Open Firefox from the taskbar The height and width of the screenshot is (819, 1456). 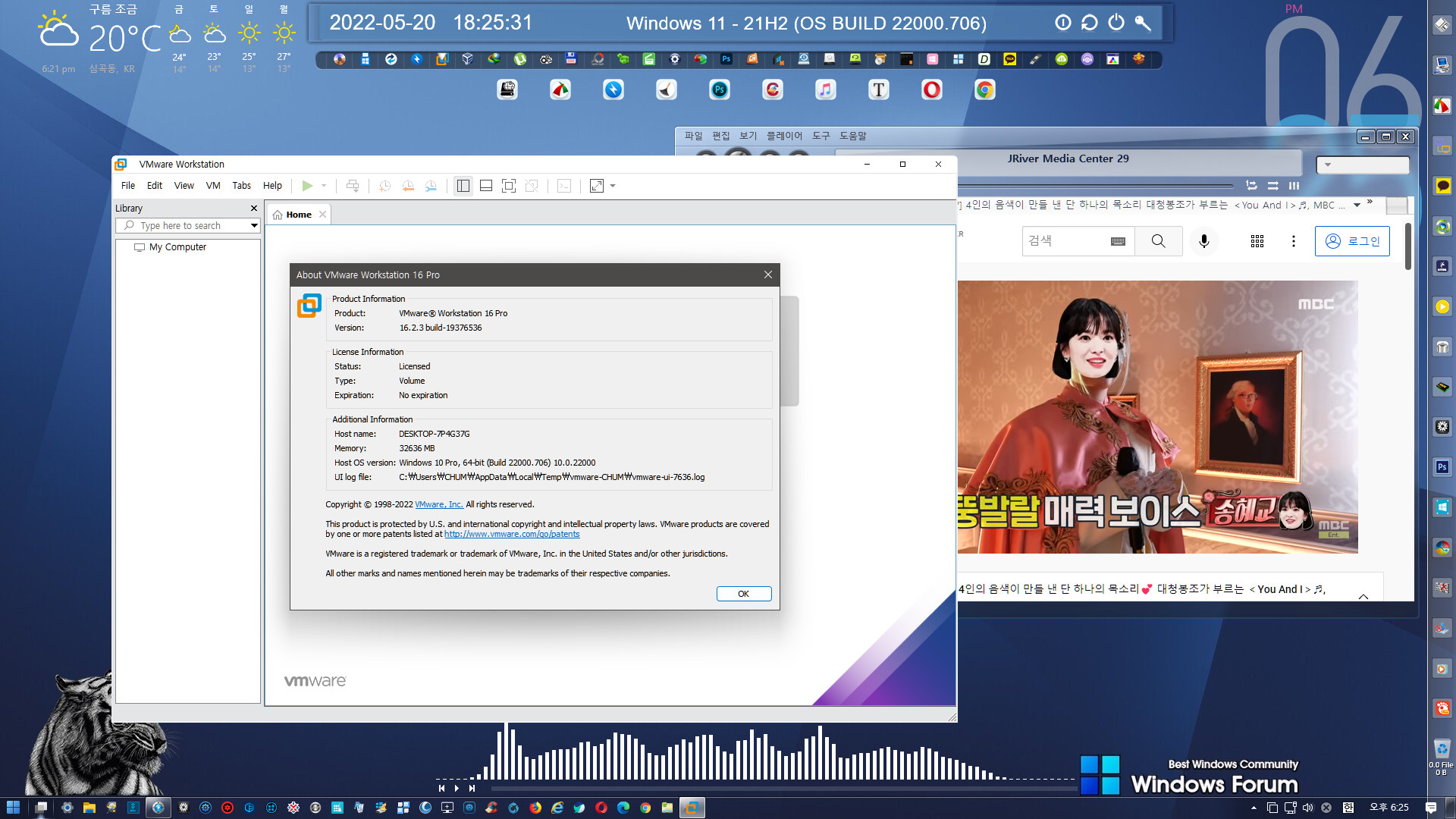coord(535,808)
